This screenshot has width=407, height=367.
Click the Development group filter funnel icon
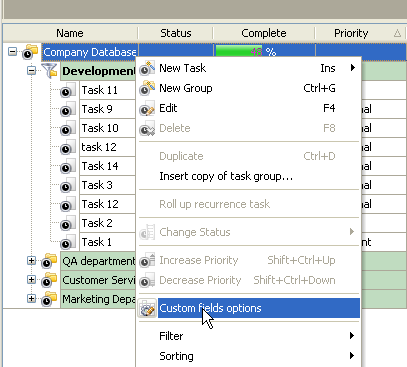point(49,71)
